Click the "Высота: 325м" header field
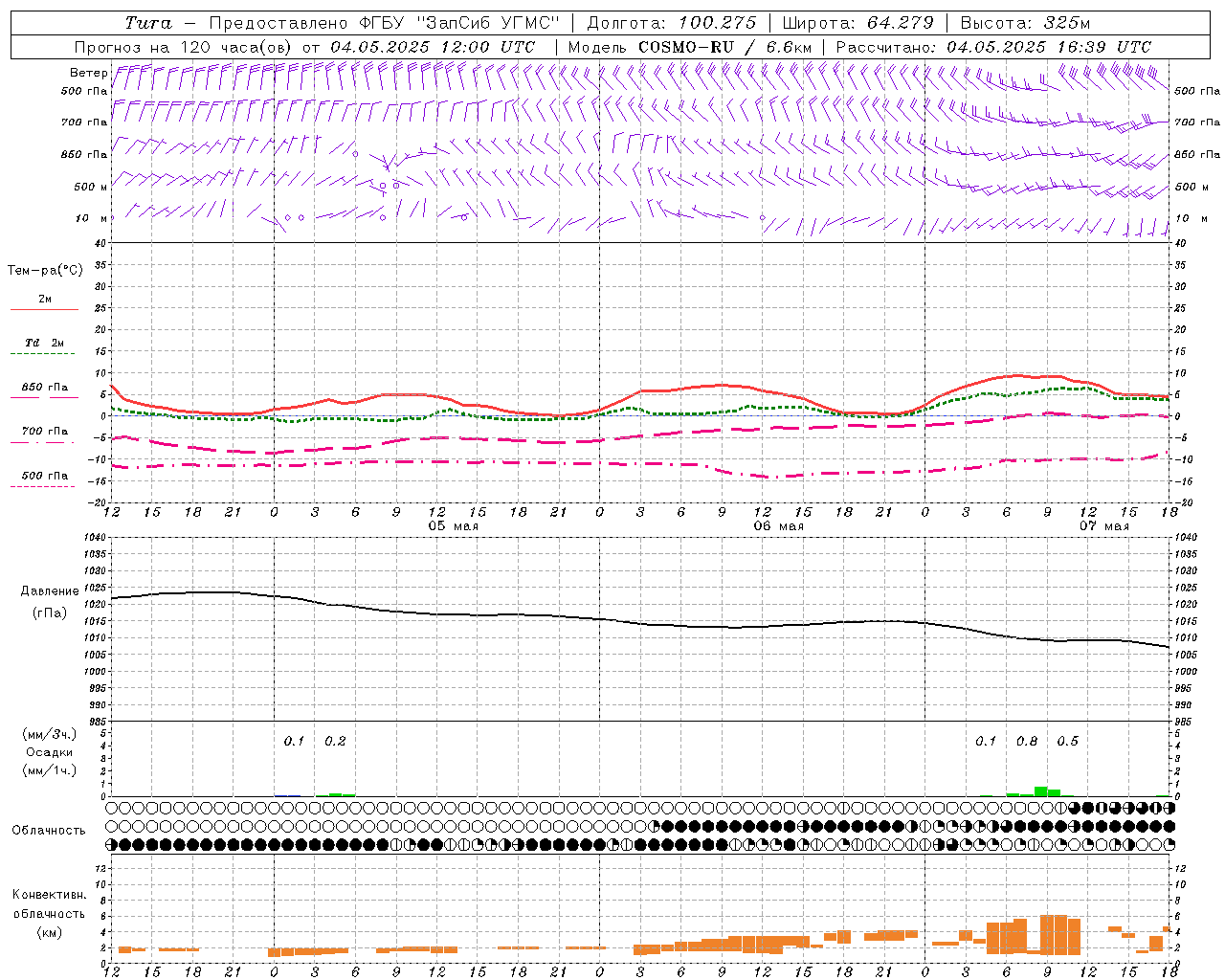This screenshot has width=1225, height=980. click(1025, 23)
